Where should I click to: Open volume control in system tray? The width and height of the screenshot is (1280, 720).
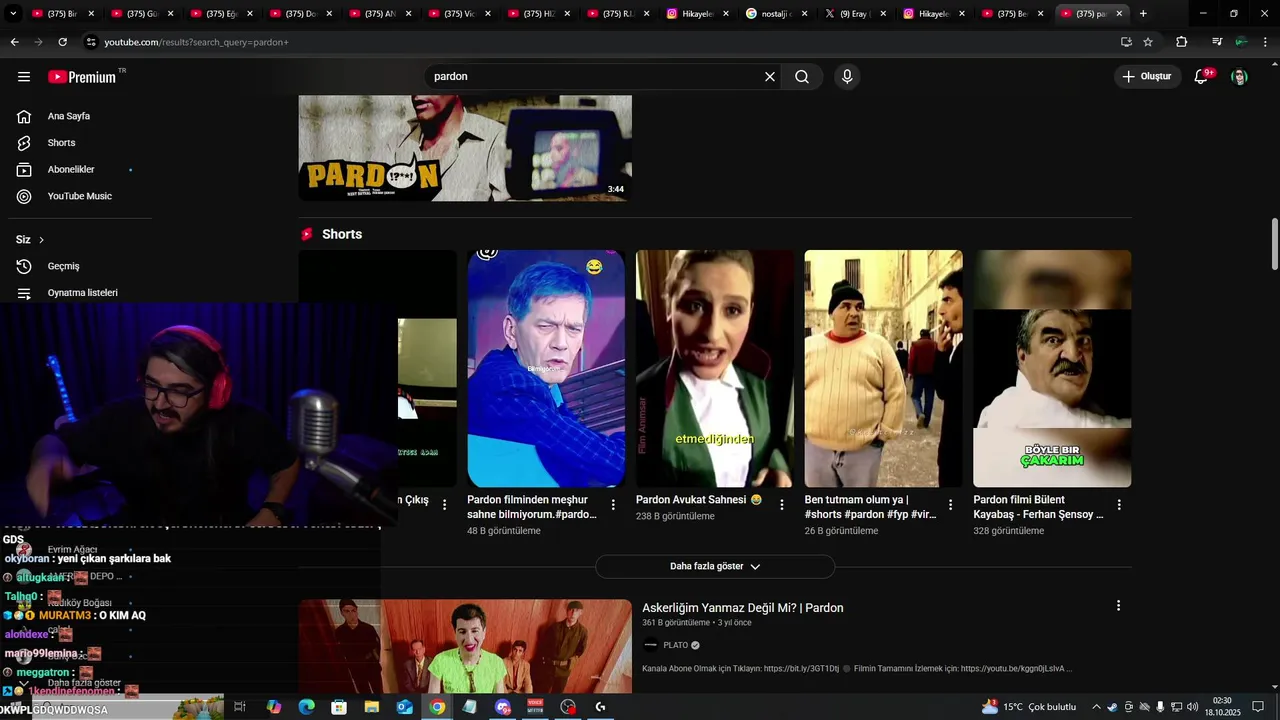tap(1192, 707)
